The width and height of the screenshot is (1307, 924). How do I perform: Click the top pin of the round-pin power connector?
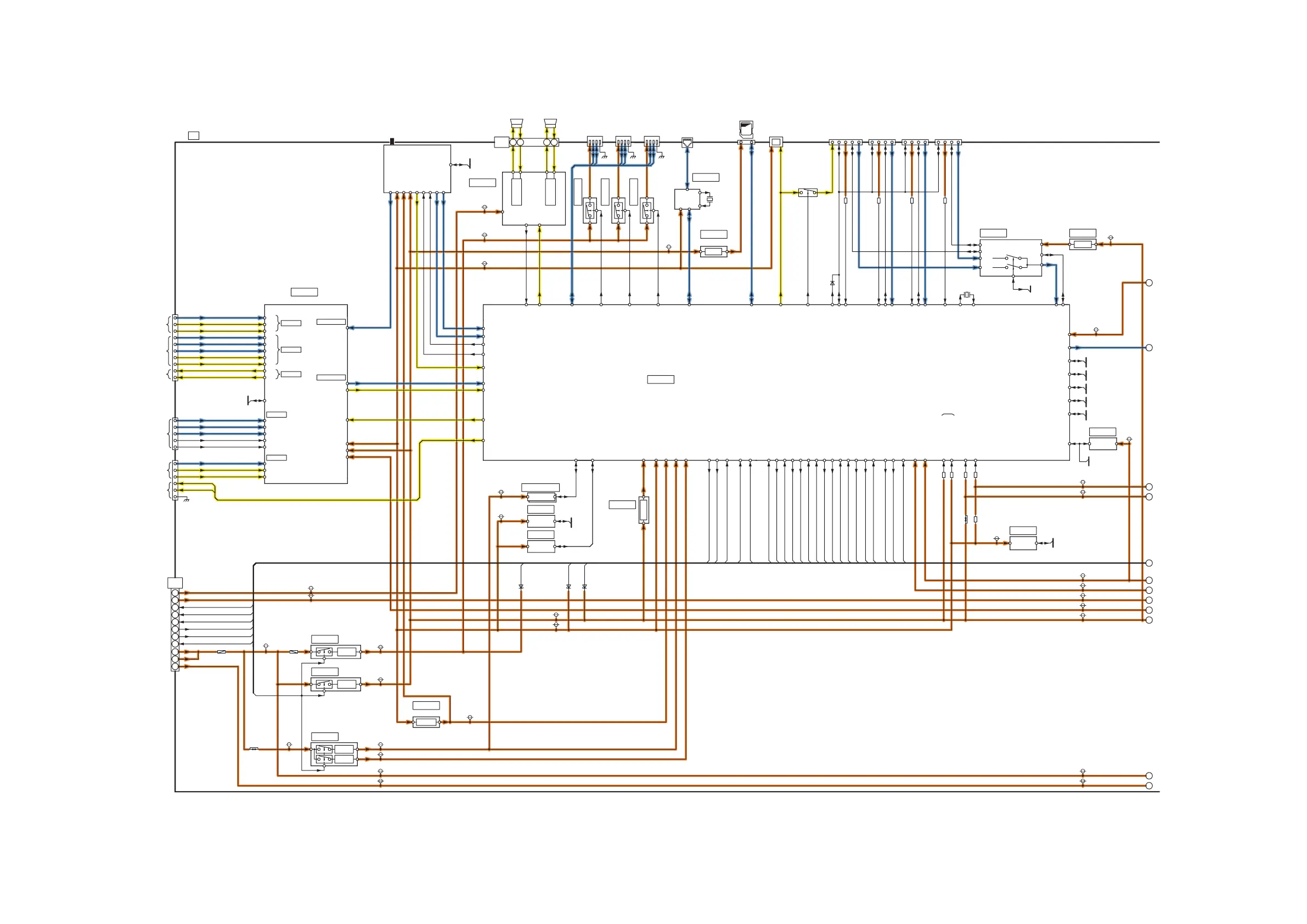pos(174,593)
